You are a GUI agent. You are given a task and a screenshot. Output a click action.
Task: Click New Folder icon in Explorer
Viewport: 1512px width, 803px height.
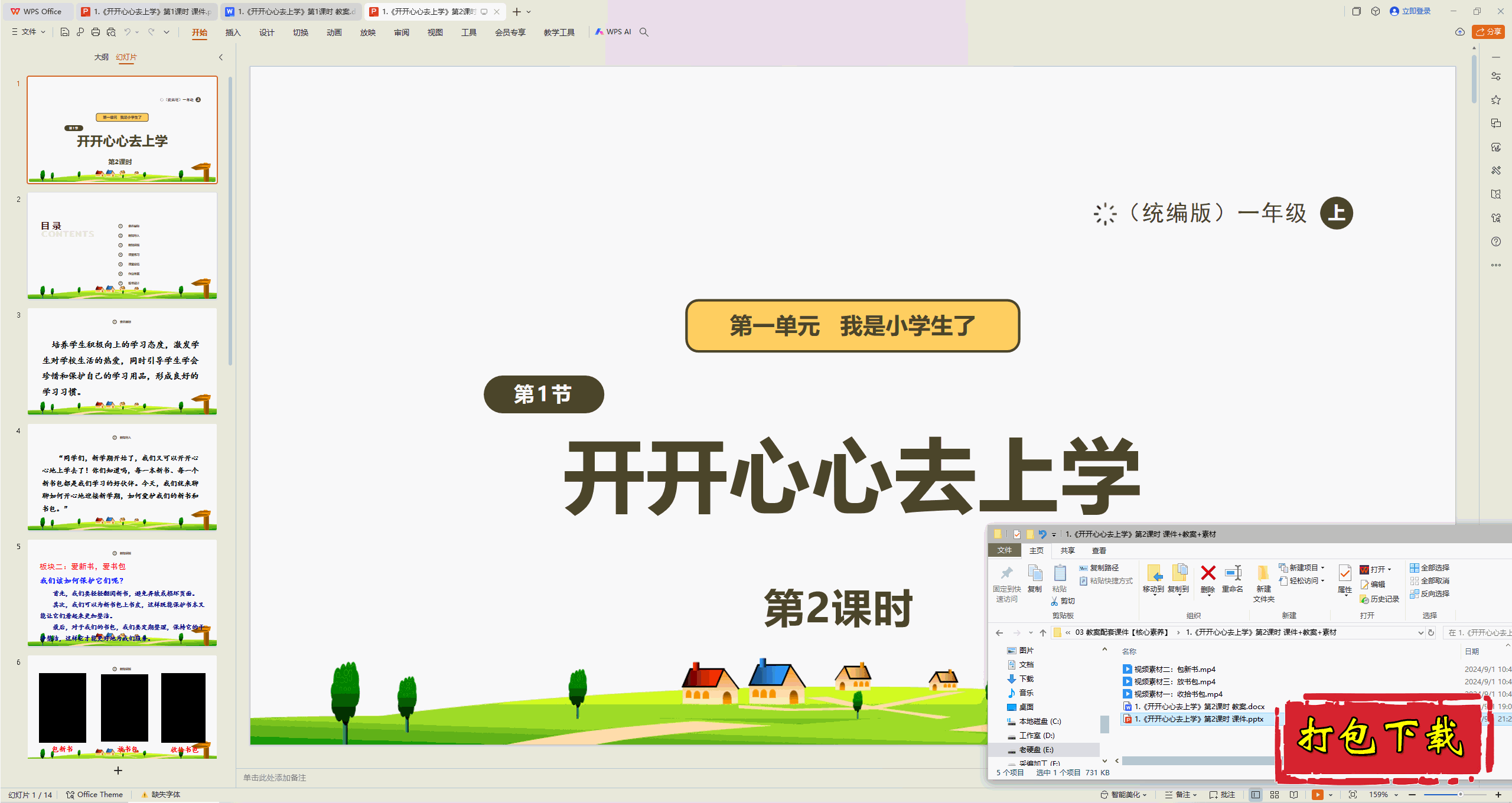[x=1263, y=583]
